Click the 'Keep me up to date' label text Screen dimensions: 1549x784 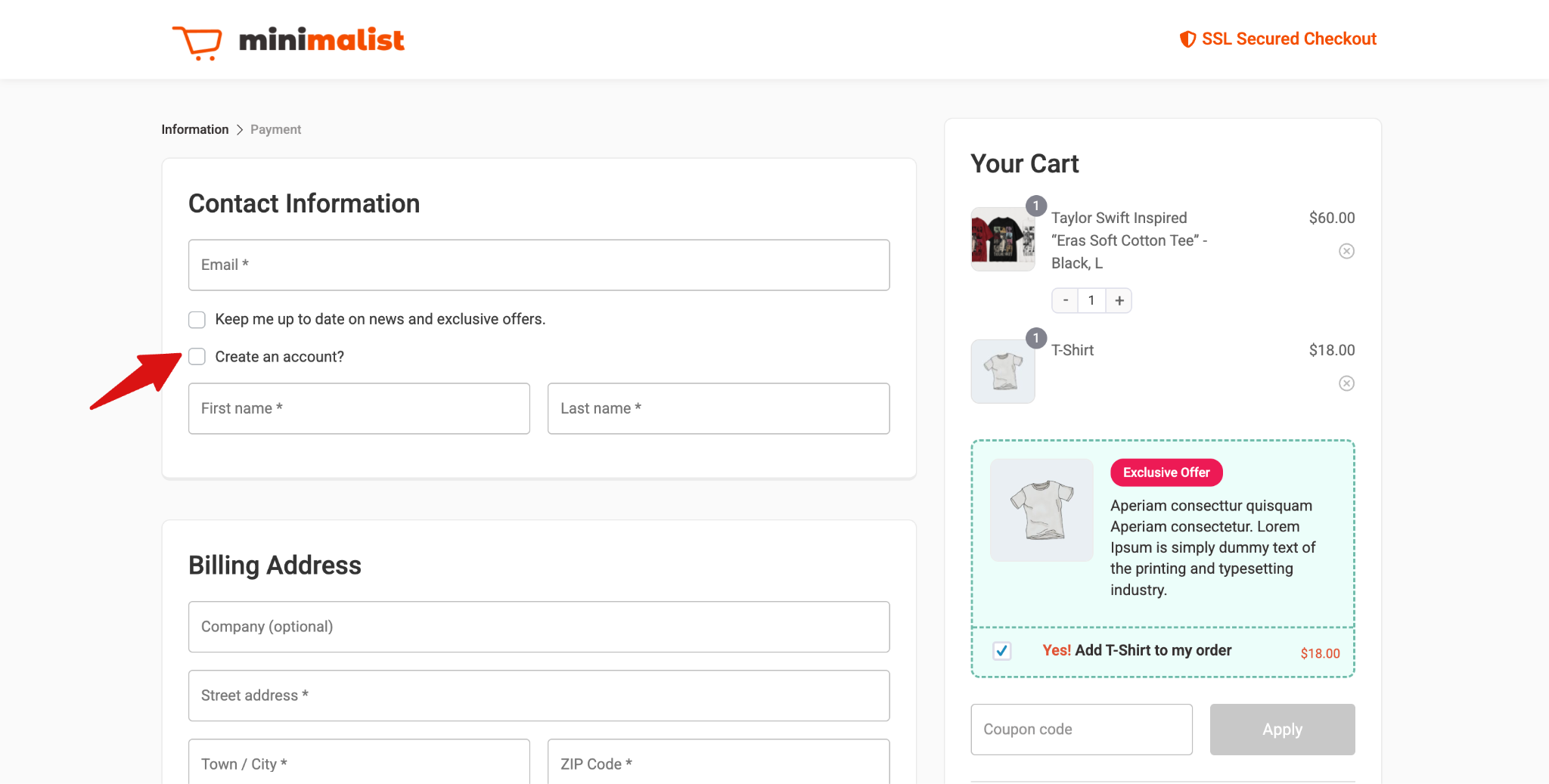pos(380,320)
